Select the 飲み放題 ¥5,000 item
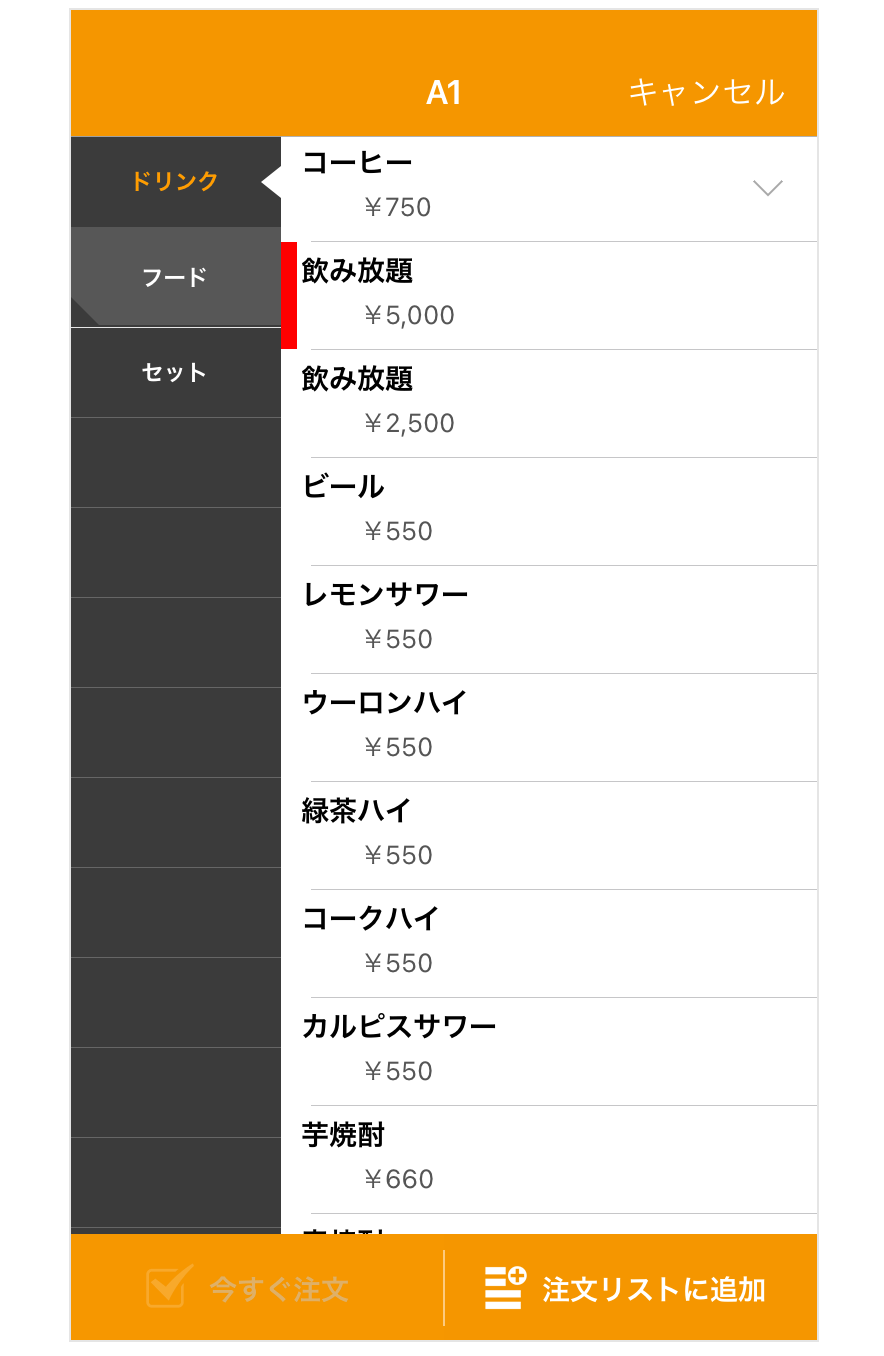Screen dimensions: 884x1356 point(550,295)
